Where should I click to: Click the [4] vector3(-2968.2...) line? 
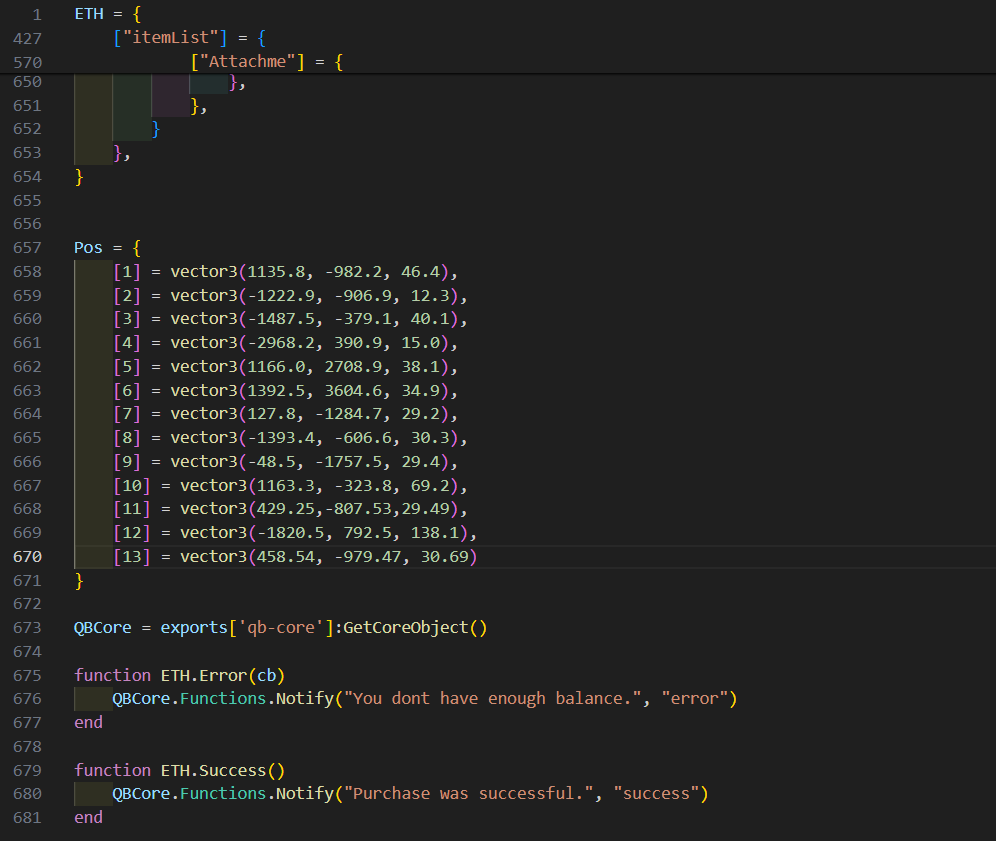pos(285,343)
